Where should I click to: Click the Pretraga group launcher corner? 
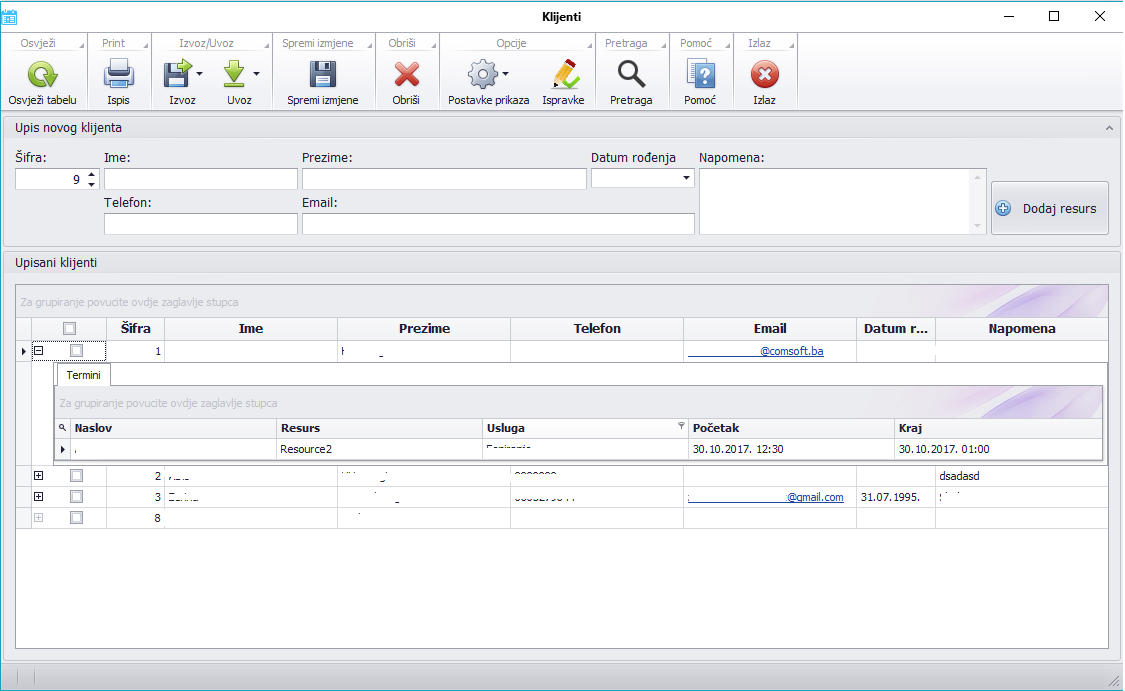coord(664,46)
